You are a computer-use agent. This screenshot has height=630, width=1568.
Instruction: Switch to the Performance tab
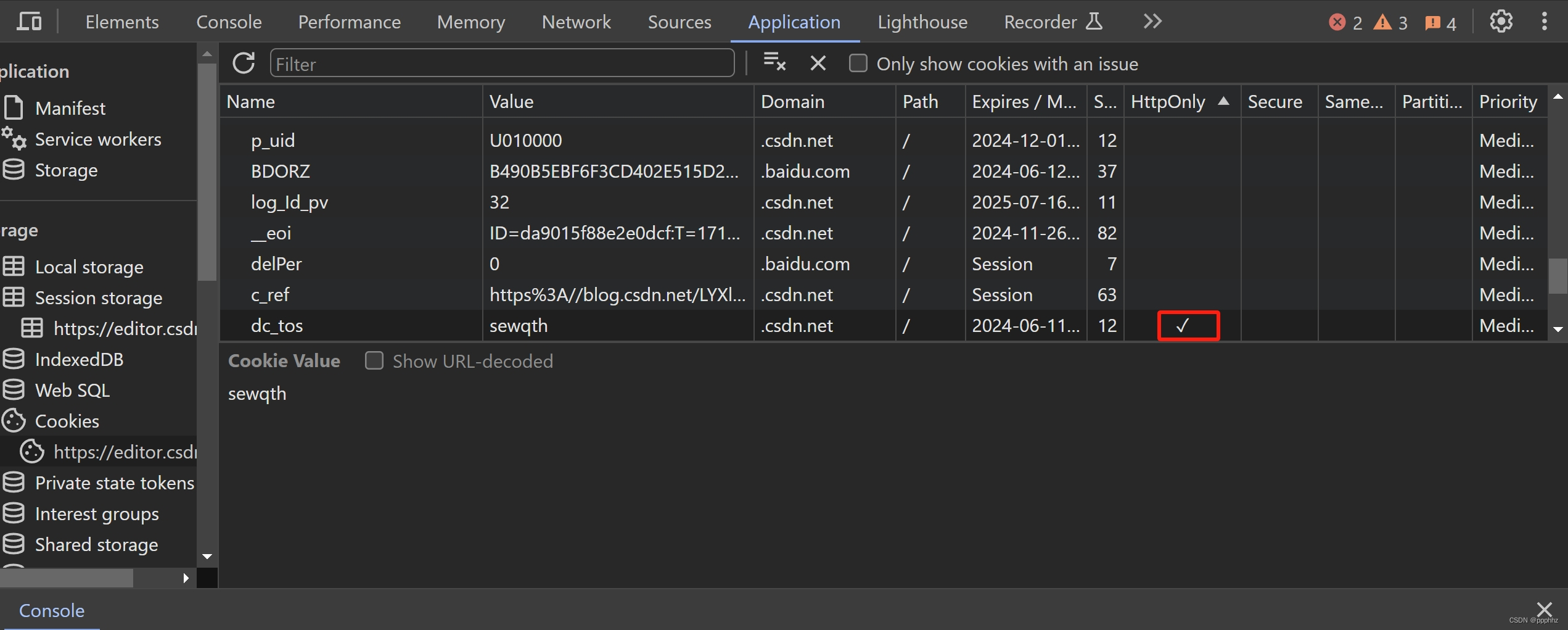(x=349, y=22)
